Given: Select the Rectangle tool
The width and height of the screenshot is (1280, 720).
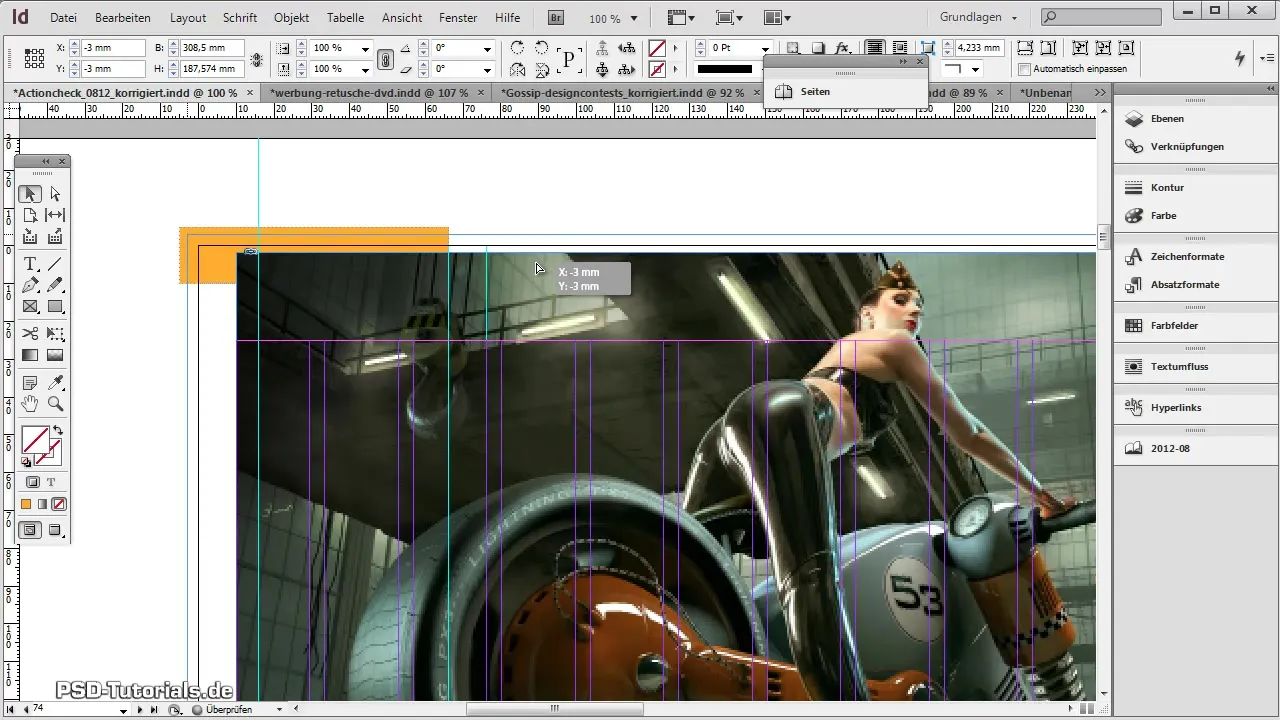Looking at the screenshot, I should pyautogui.click(x=55, y=307).
